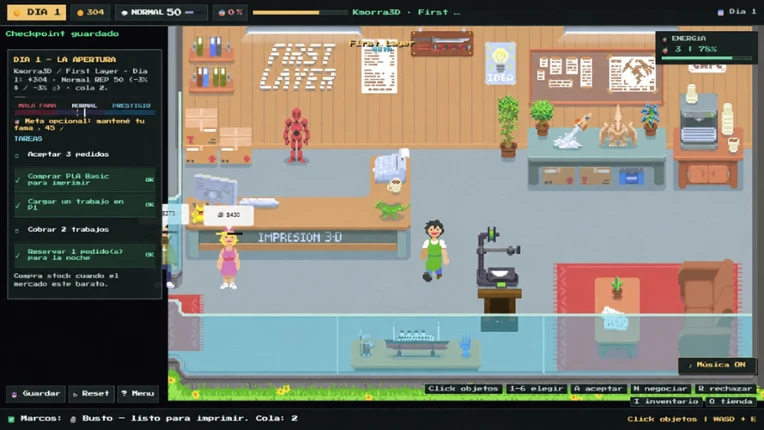The height and width of the screenshot is (430, 764).
Task: Select the green lizard model on the counter
Action: point(392,209)
